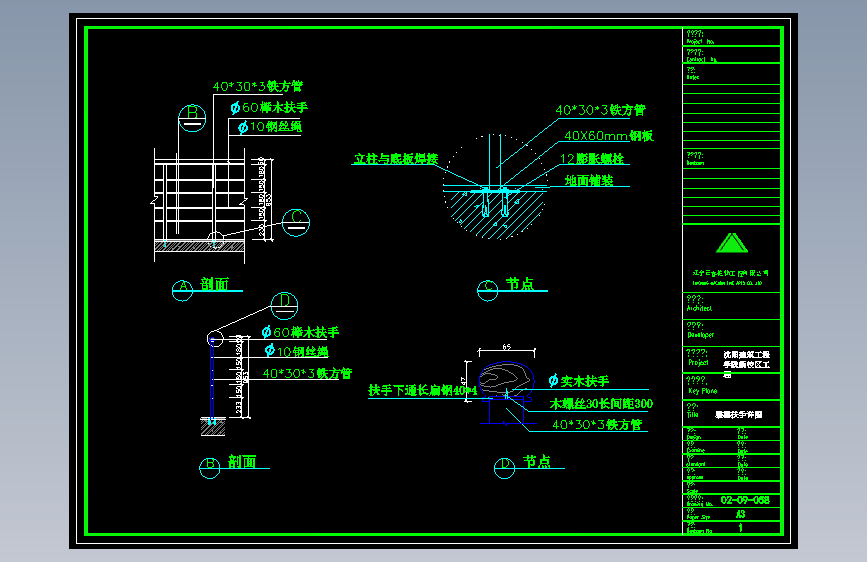Viewport: 867px width, 562px height.
Task: Select Φ60榉木扶手 label in section A
Action: (269, 107)
